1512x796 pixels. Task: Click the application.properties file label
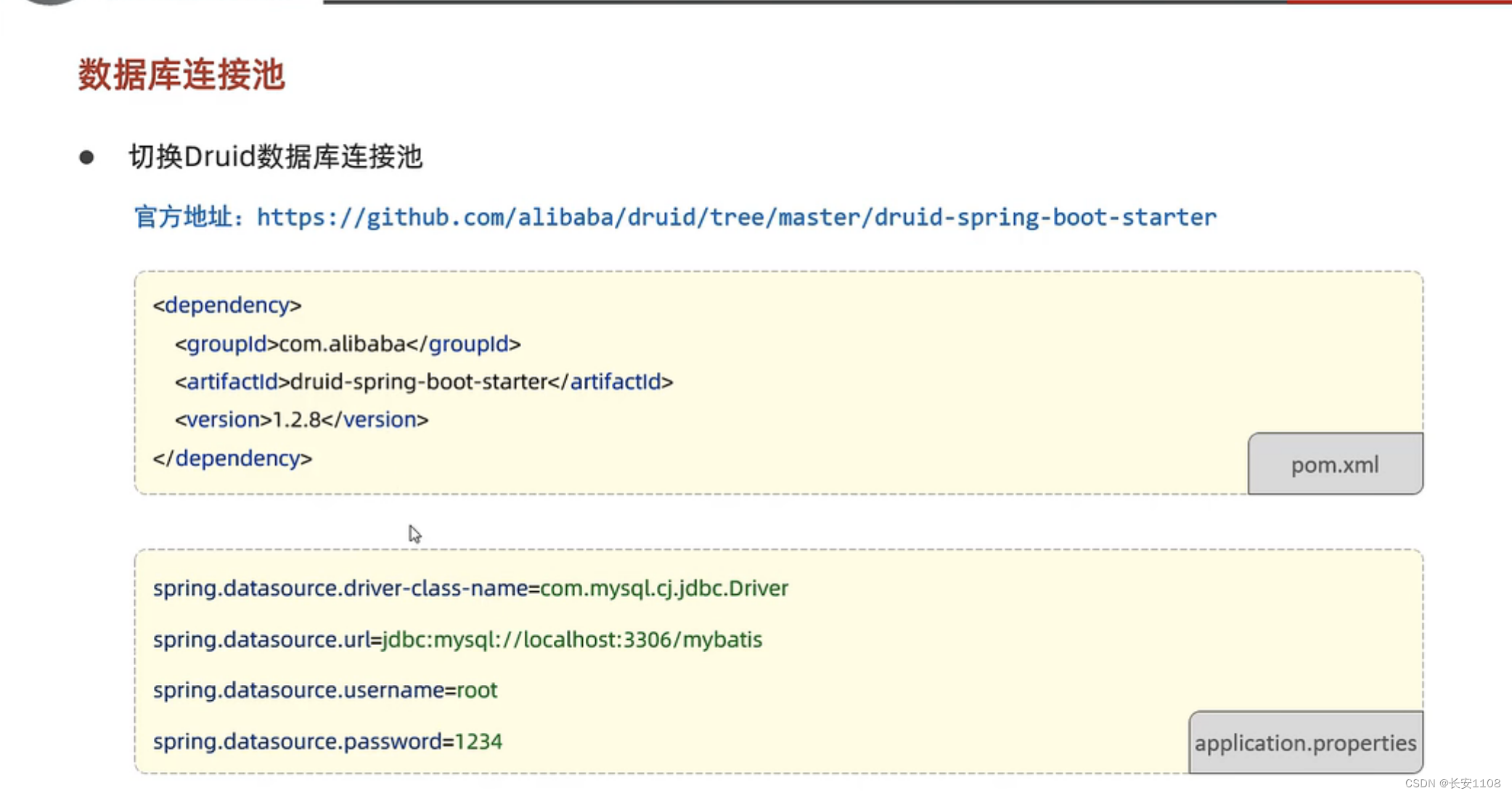[x=1305, y=742]
